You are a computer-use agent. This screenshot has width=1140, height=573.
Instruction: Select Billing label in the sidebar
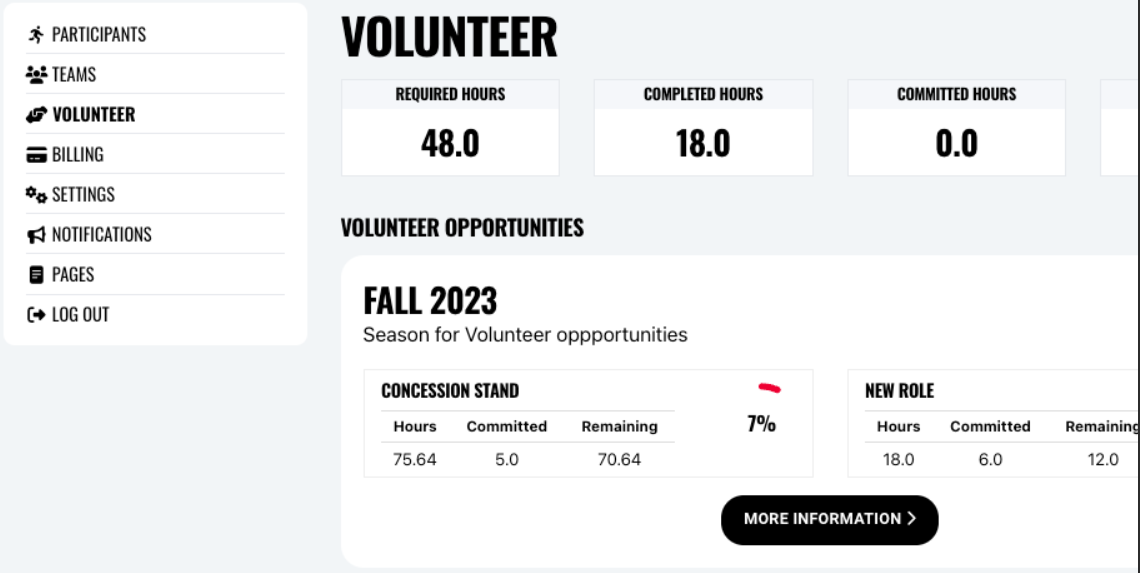pyautogui.click(x=78, y=154)
